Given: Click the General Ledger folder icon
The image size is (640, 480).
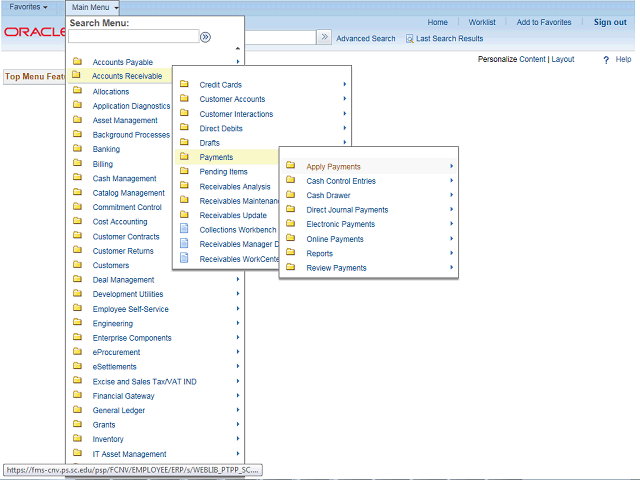Looking at the screenshot, I should pos(77,410).
